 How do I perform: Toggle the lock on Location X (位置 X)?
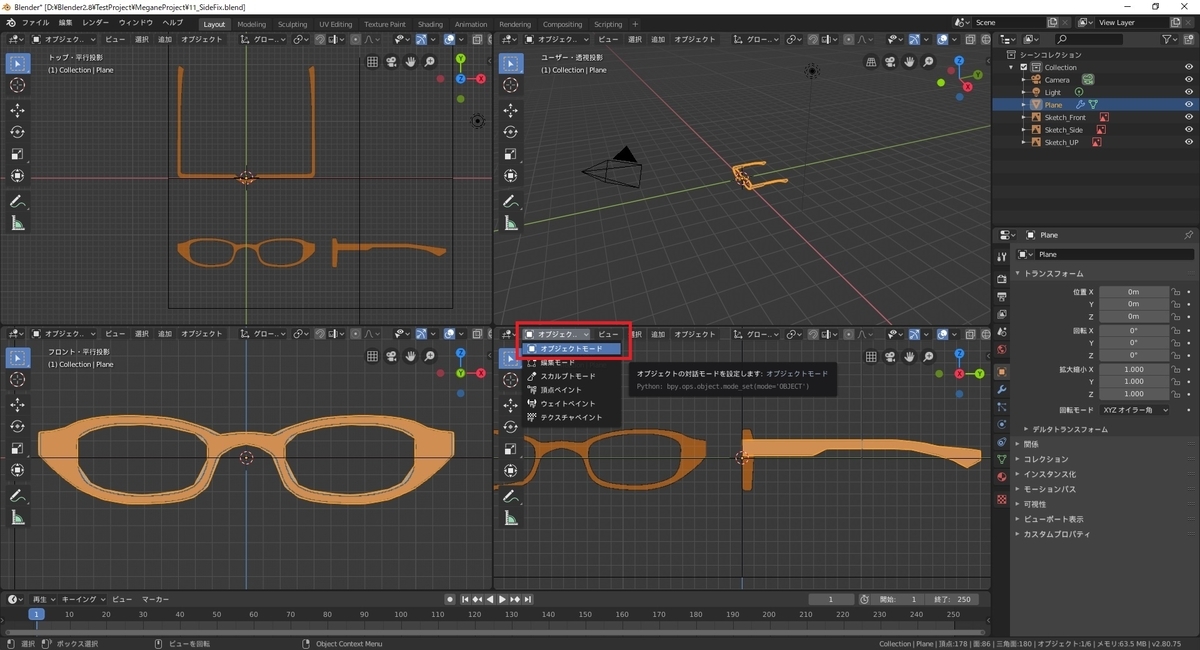click(x=1176, y=292)
